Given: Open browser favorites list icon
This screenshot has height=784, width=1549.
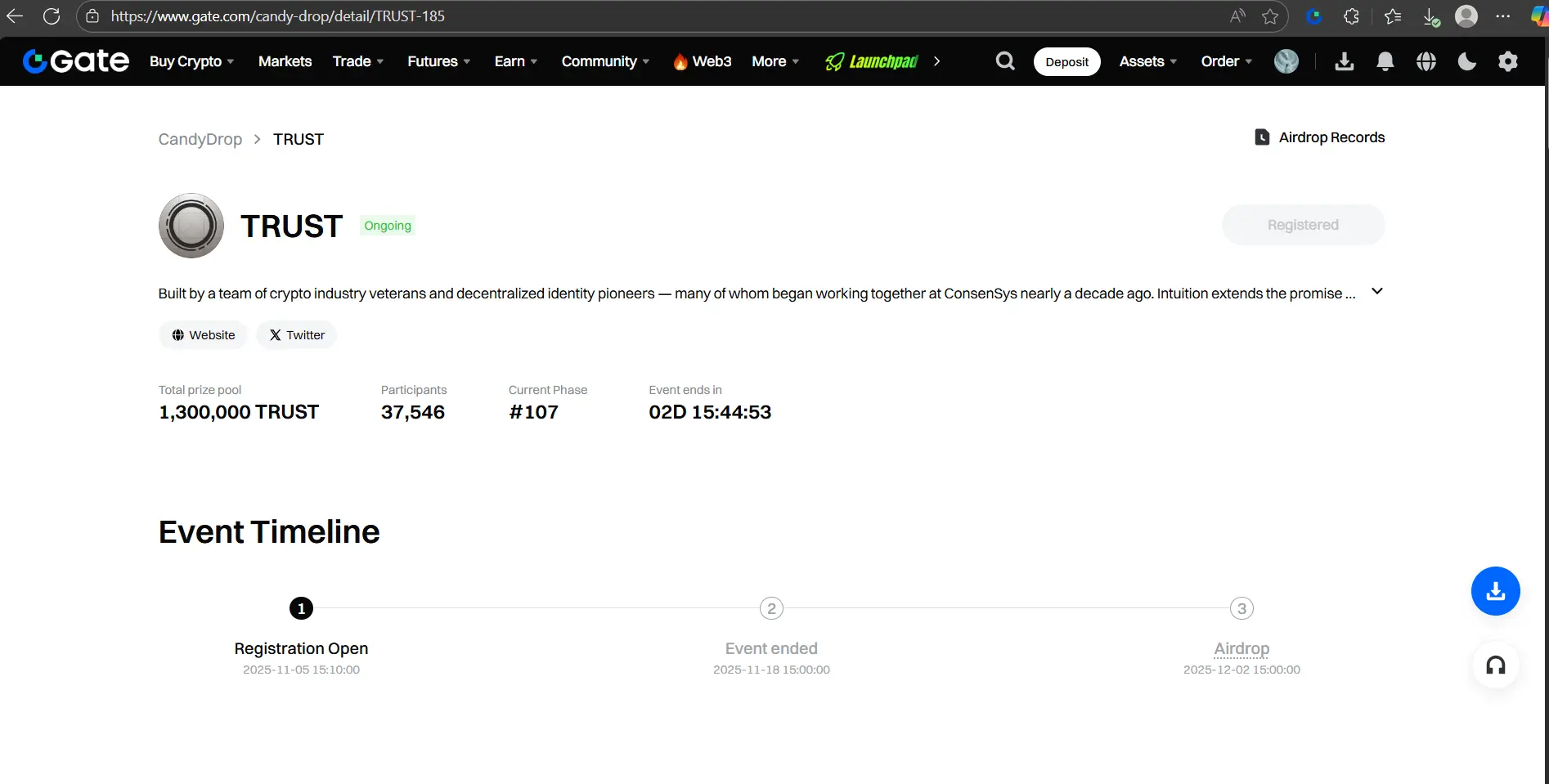Looking at the screenshot, I should click(x=1392, y=16).
